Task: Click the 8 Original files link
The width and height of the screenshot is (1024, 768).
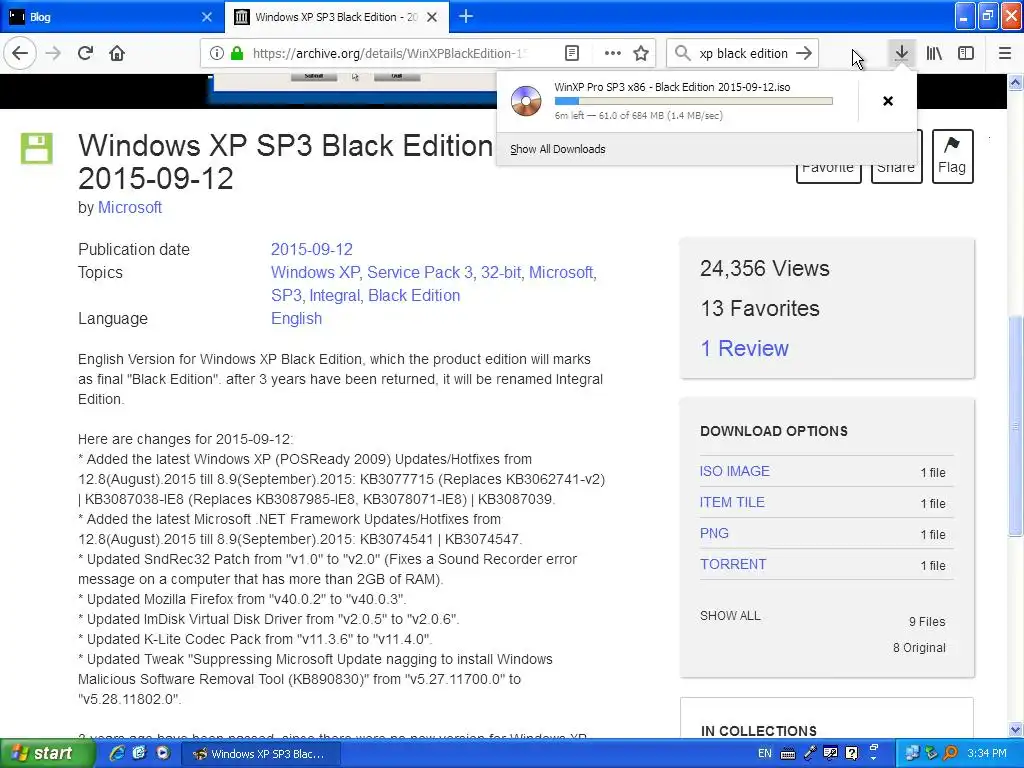Action: [920, 648]
